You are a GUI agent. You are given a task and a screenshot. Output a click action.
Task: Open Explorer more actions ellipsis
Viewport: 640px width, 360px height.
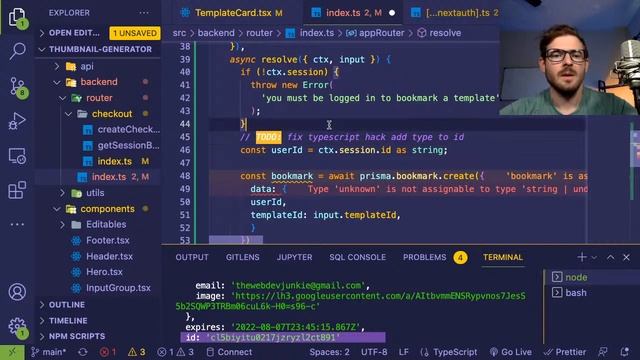coord(144,13)
